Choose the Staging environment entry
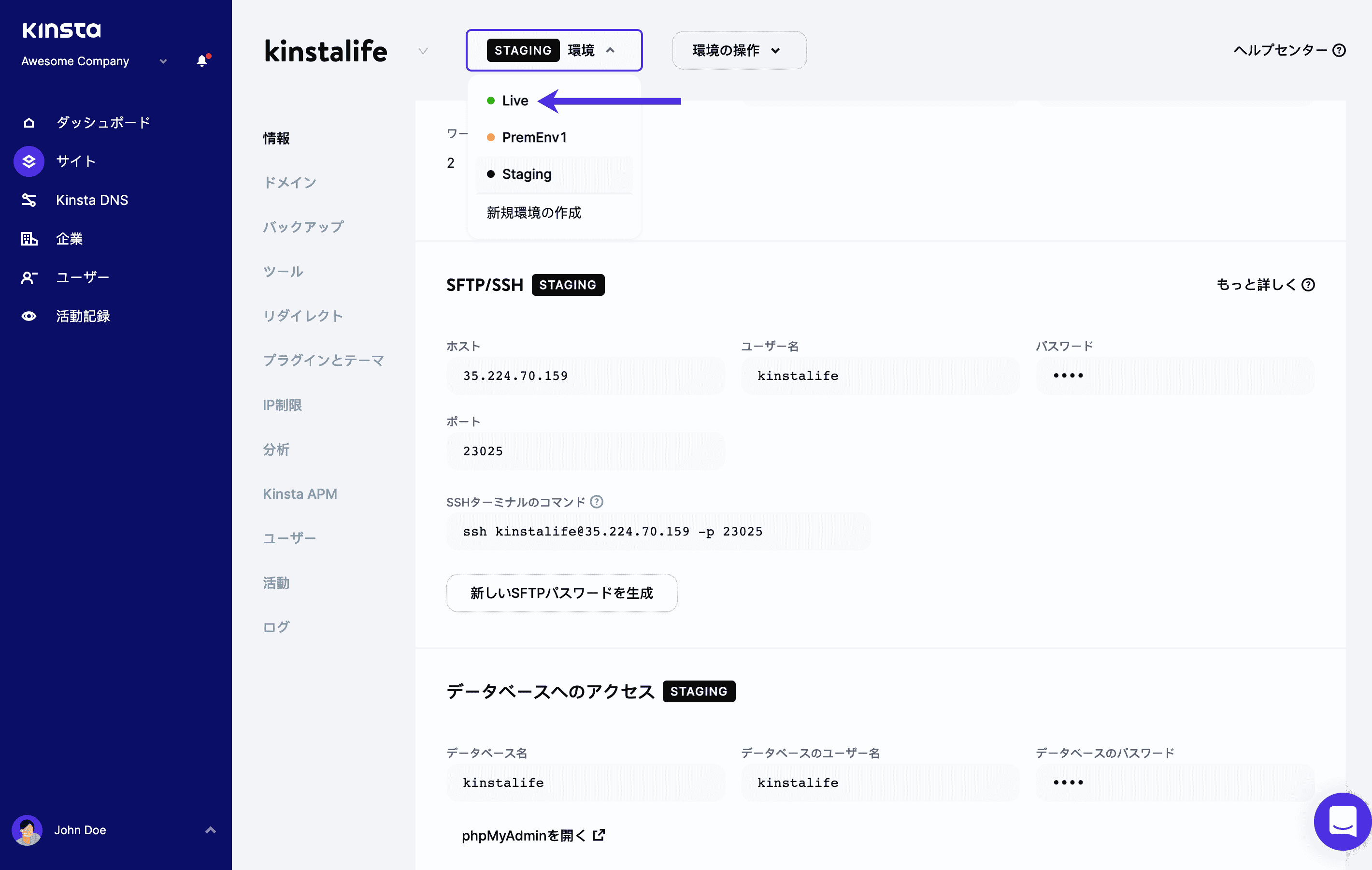 [x=526, y=174]
